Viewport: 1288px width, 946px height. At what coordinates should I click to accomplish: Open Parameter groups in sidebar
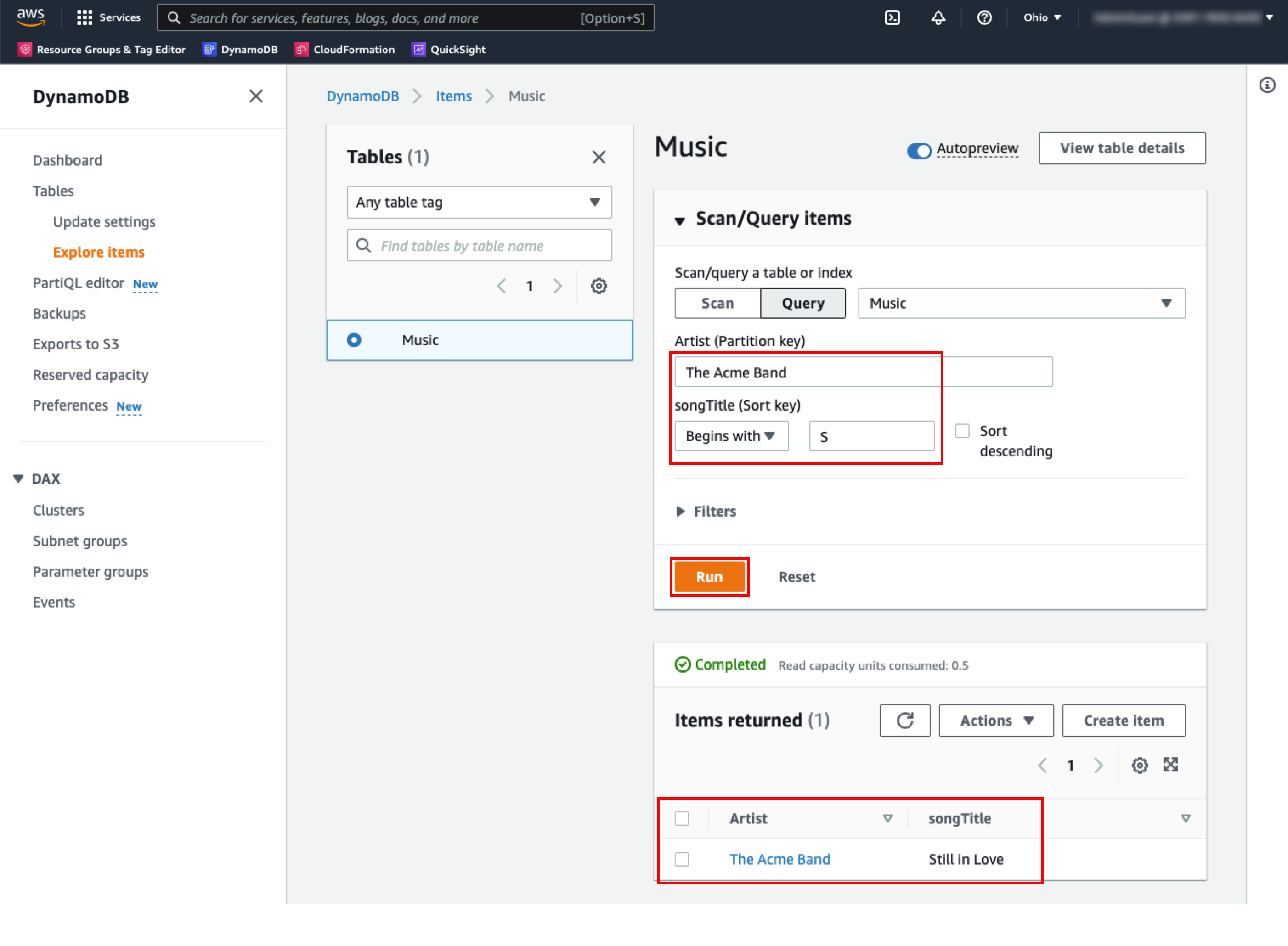(x=90, y=571)
